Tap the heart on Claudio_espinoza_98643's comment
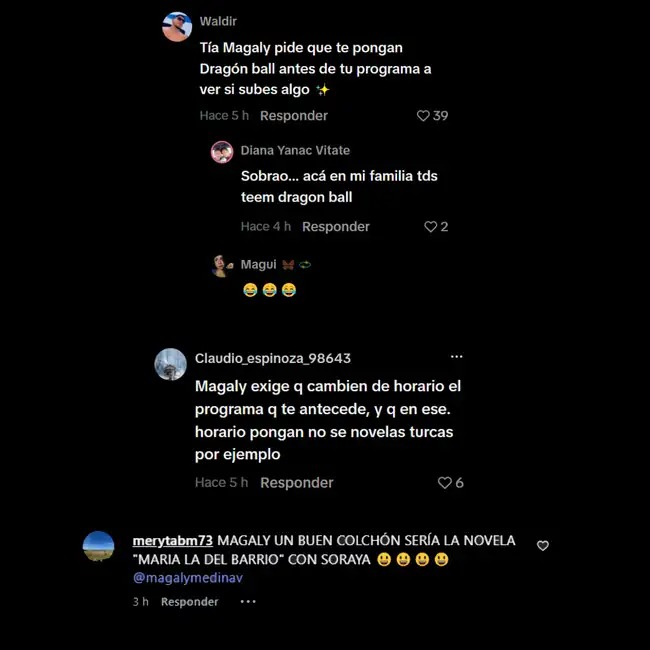Viewport: 650px width, 650px height. 445,483
